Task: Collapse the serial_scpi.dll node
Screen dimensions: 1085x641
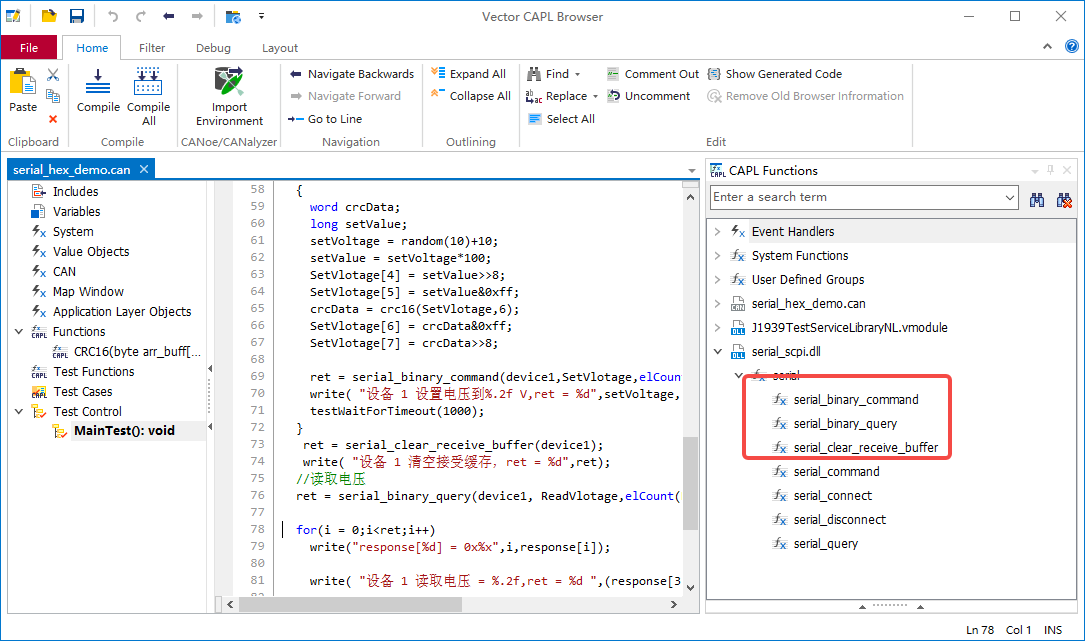Action: tap(718, 352)
